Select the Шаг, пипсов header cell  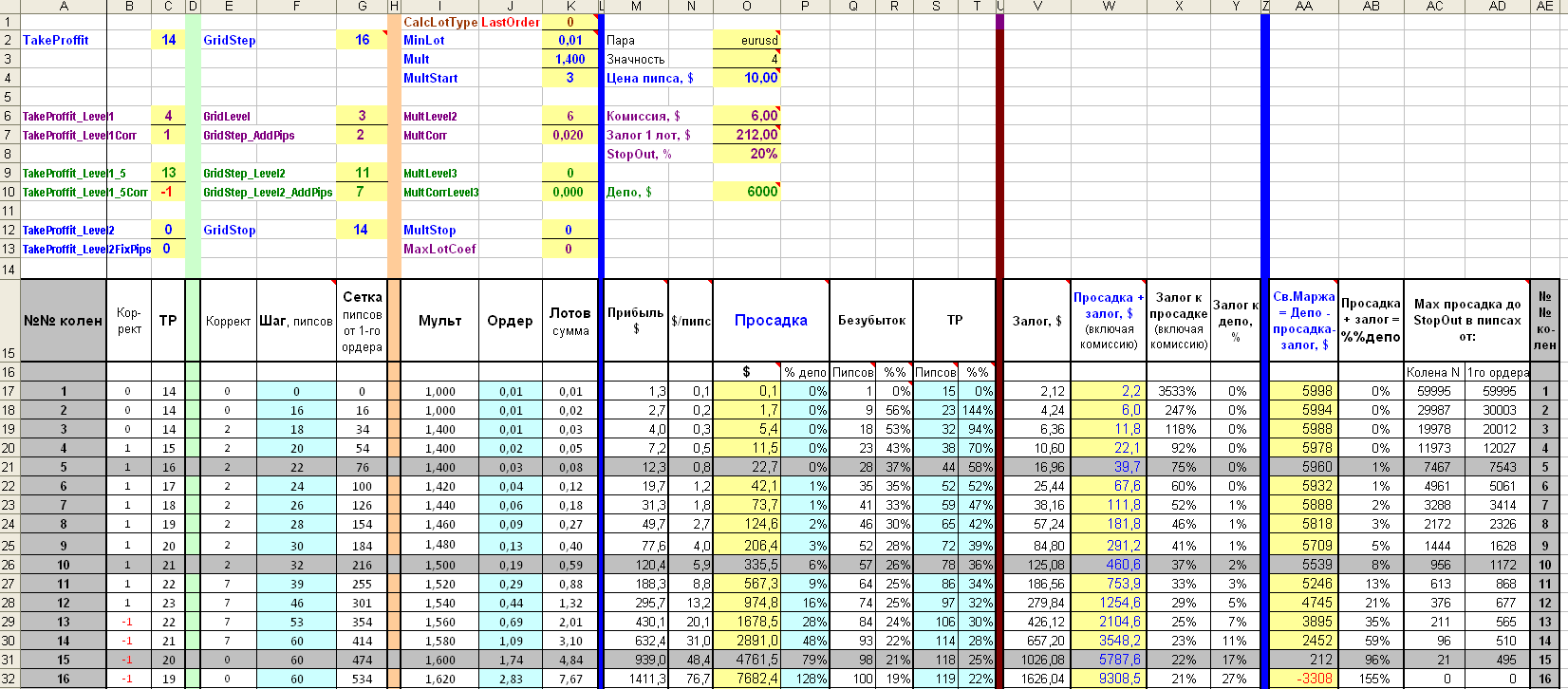point(296,320)
